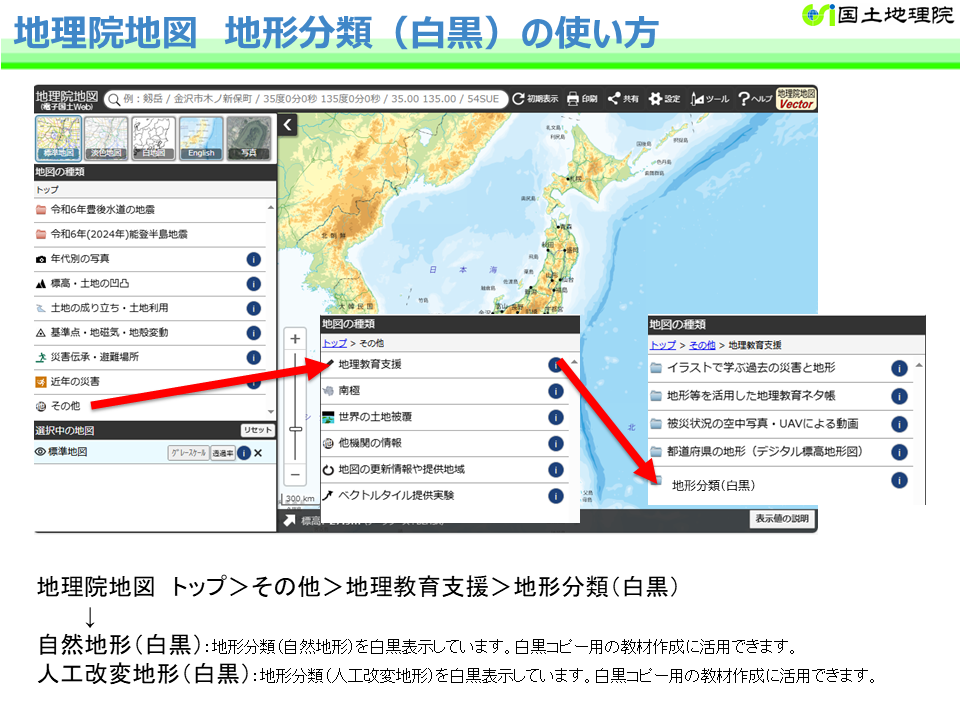Select the 淡色地図 base map thumbnail
The width and height of the screenshot is (960, 720).
coord(106,138)
